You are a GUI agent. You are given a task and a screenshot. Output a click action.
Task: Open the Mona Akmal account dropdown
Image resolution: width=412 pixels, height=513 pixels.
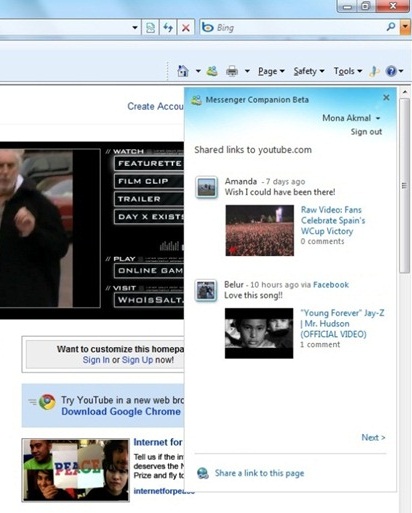point(351,118)
